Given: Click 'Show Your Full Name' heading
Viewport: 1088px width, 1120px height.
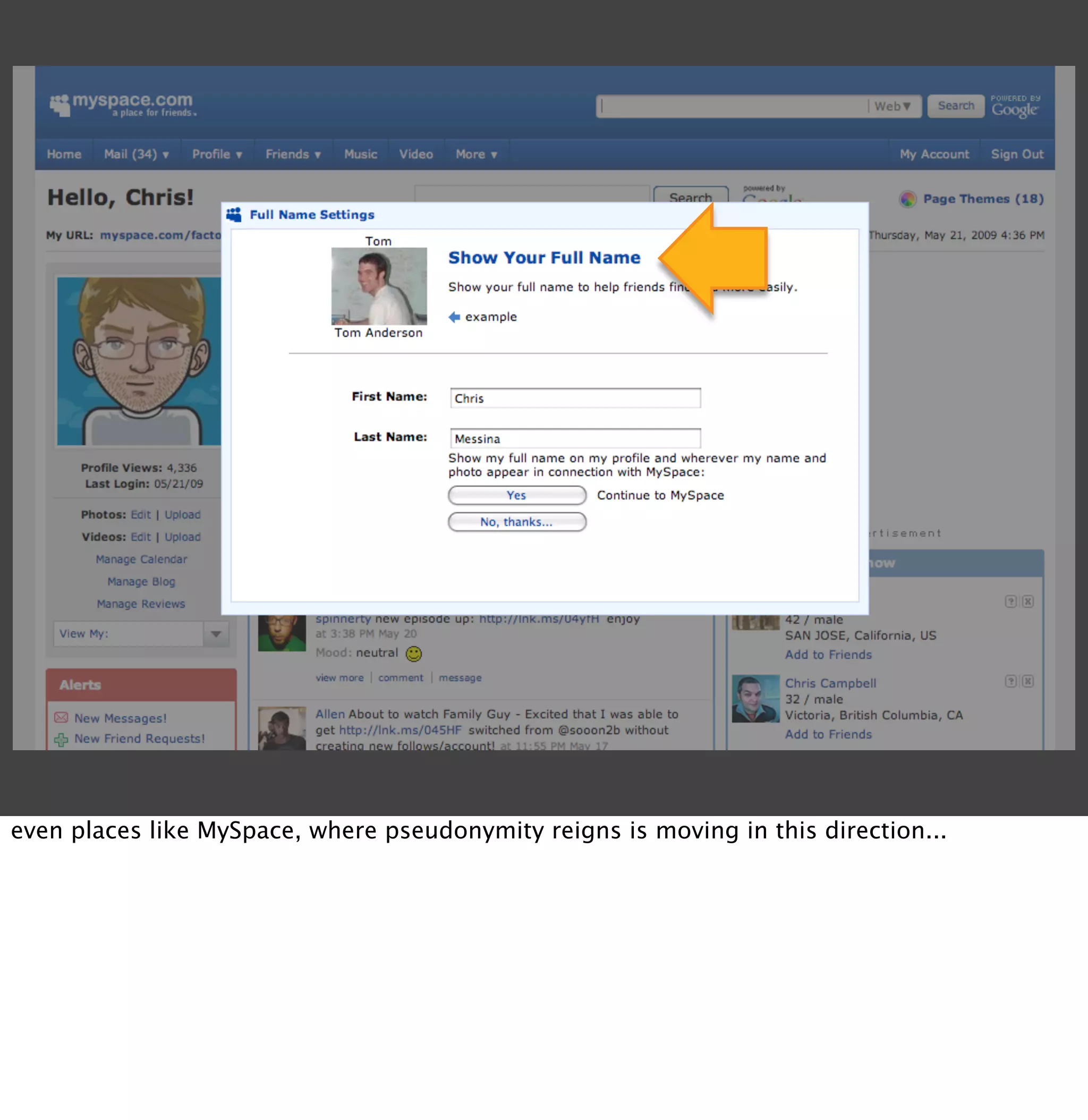Looking at the screenshot, I should pos(544,258).
